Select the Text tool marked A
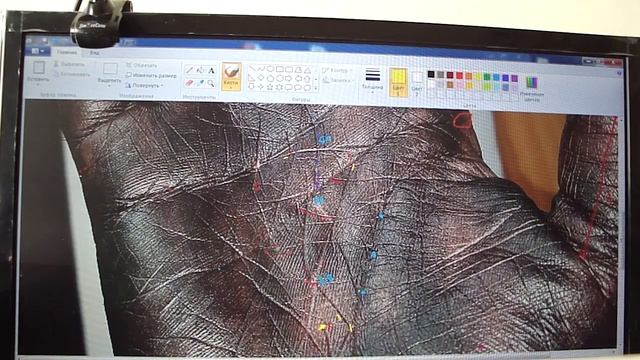640x360 pixels. (211, 71)
